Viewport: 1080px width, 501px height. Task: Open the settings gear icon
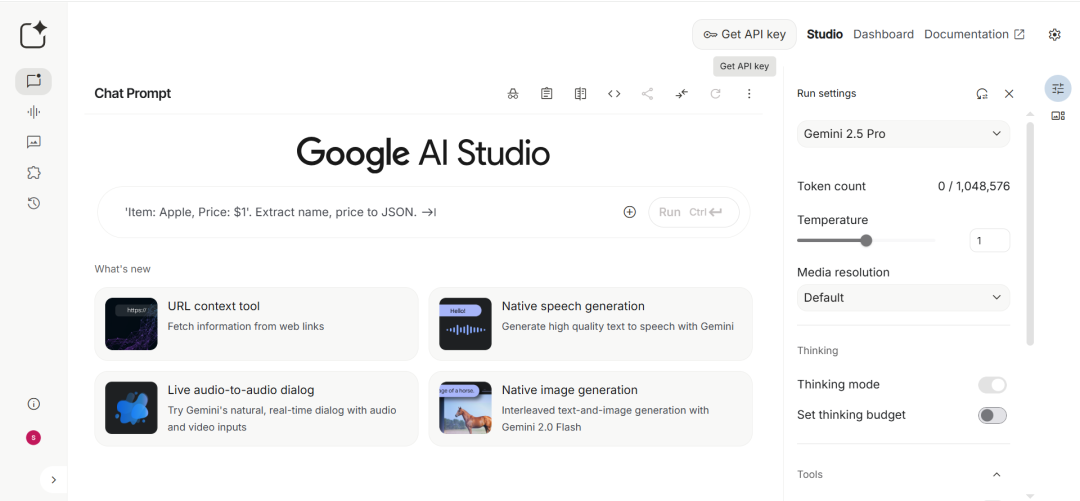1055,34
